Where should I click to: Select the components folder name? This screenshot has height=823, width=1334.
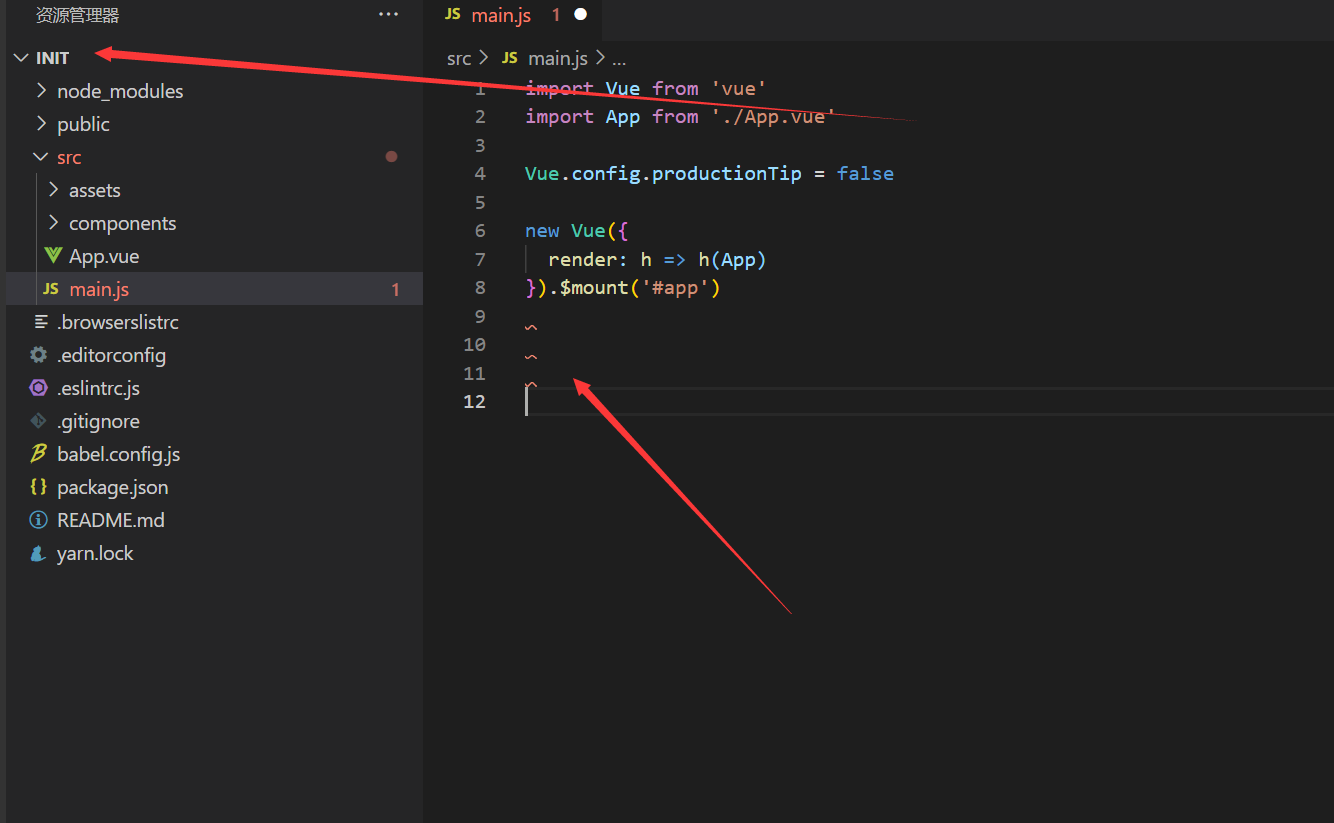tap(122, 223)
